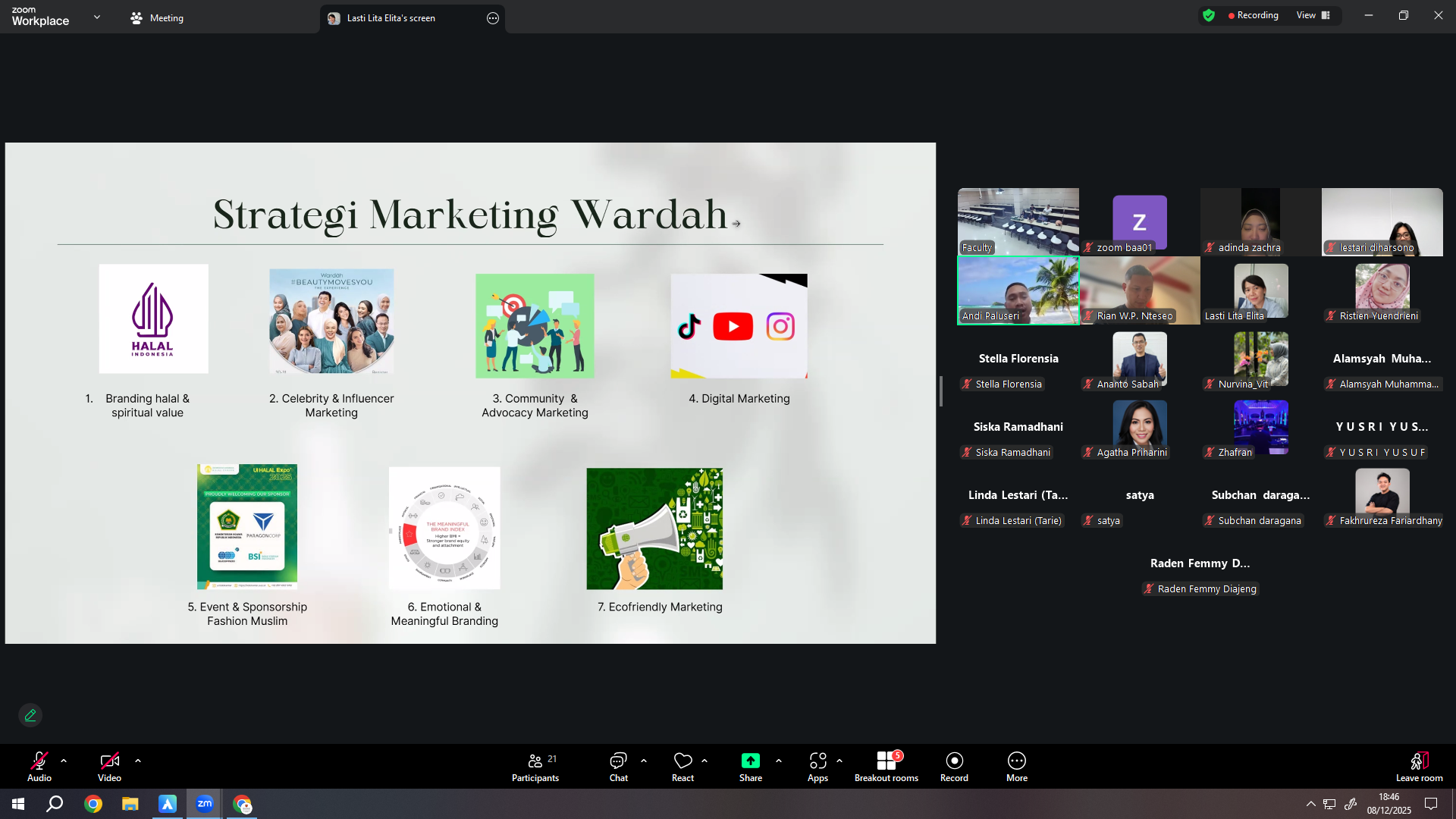The height and width of the screenshot is (819, 1456).
Task: Open the View layout menu
Action: (x=1313, y=15)
